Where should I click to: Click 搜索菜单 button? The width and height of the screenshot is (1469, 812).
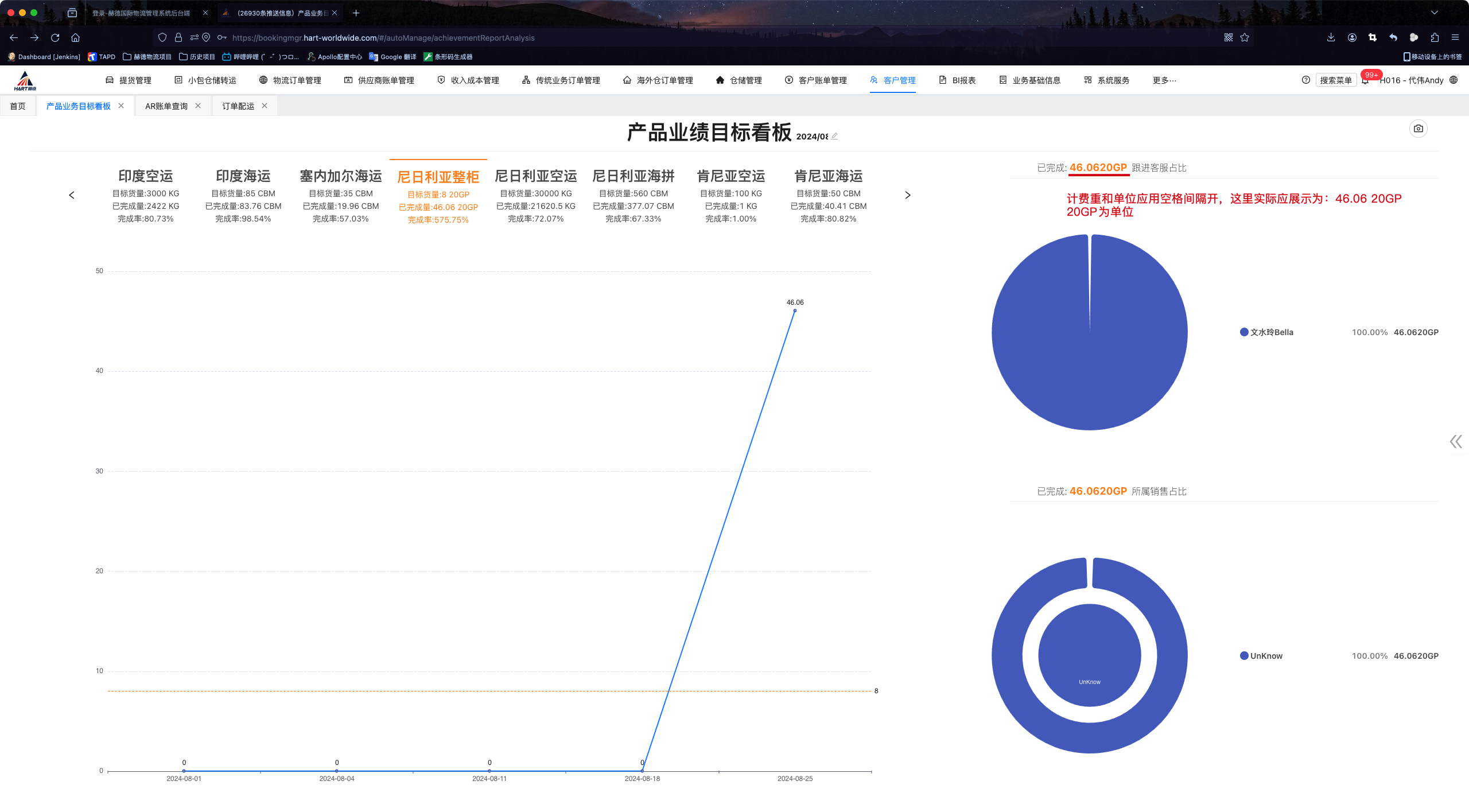point(1335,80)
